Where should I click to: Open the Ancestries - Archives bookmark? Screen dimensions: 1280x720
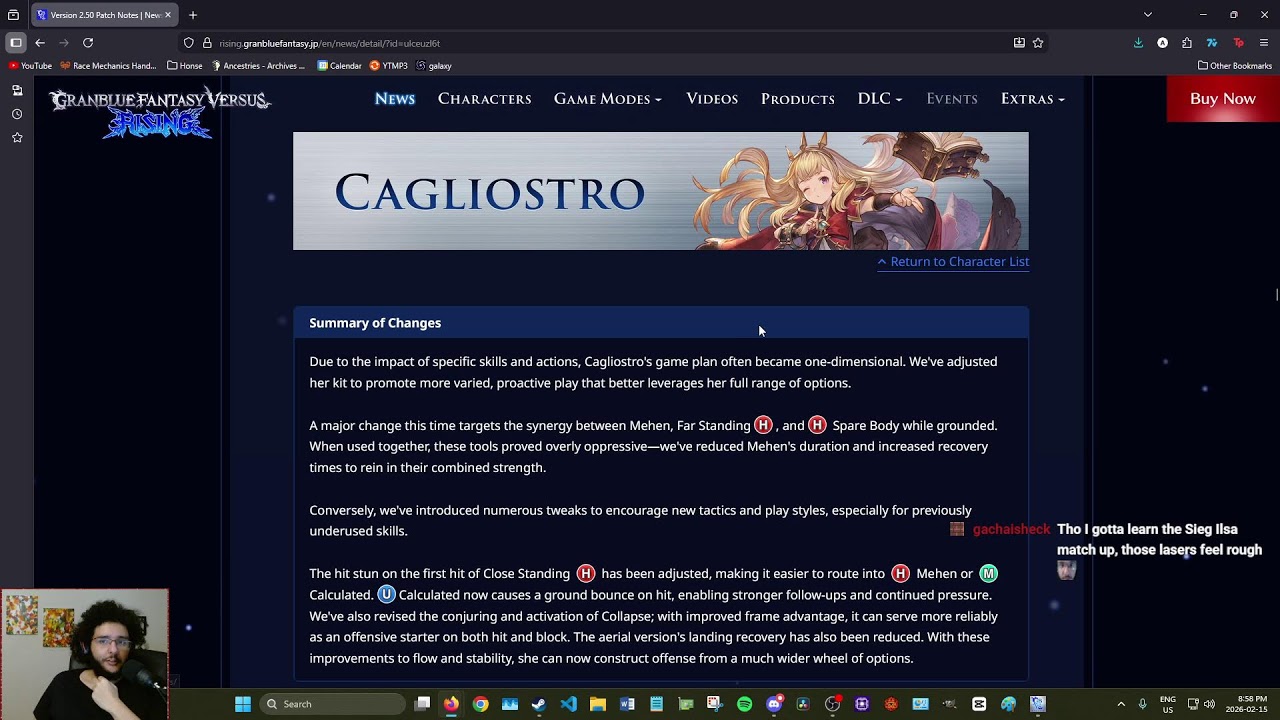point(258,66)
